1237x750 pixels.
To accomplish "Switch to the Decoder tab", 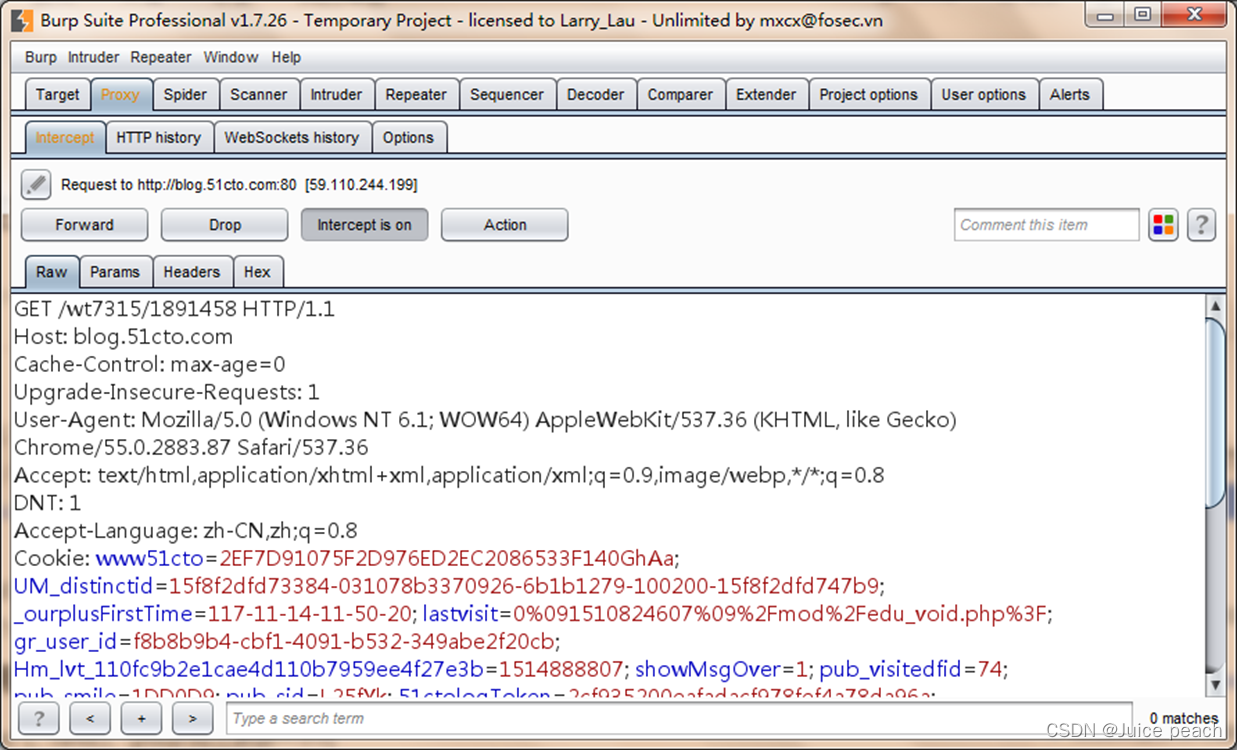I will [595, 95].
